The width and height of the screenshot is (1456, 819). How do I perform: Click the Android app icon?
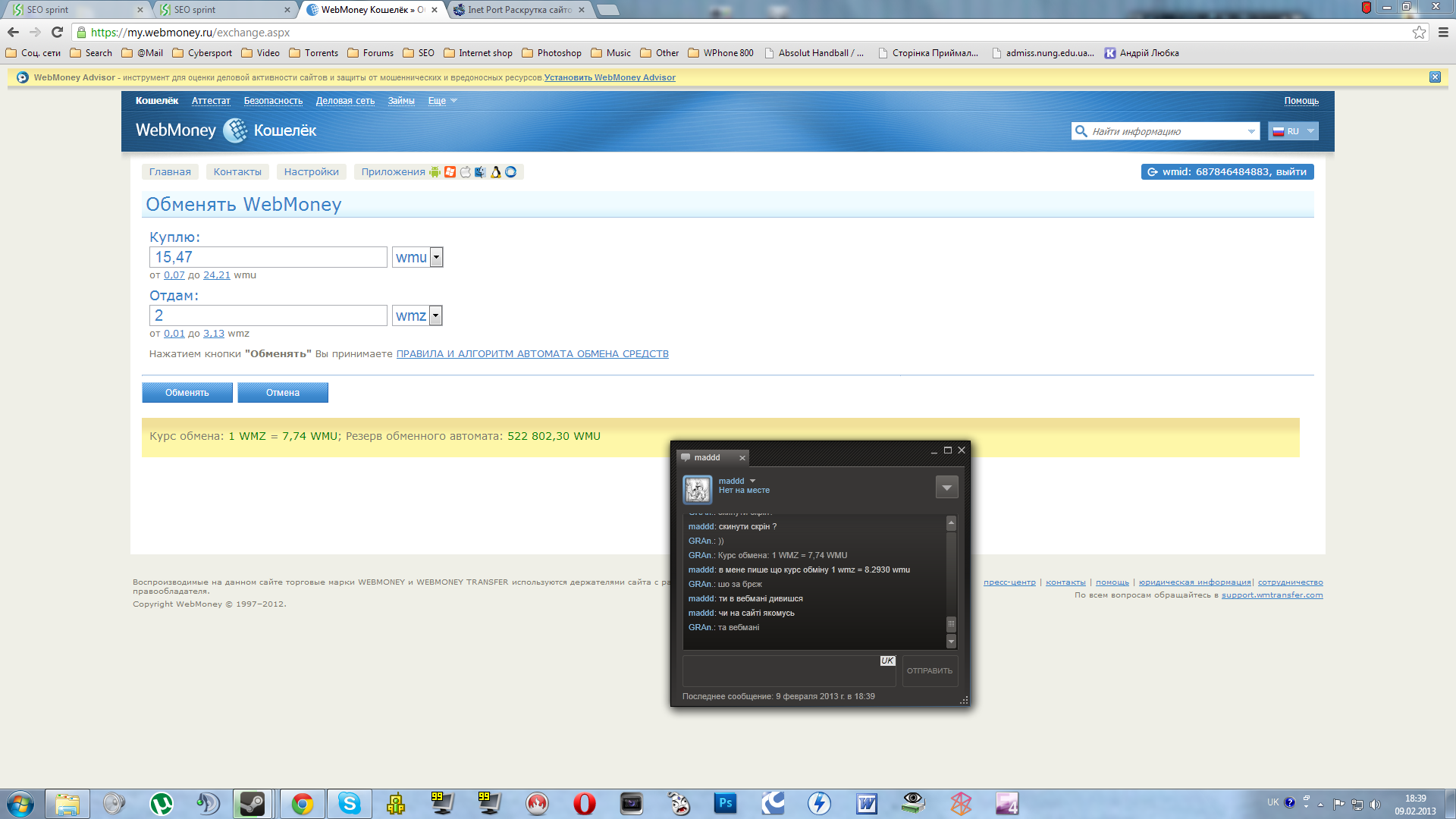pos(435,172)
